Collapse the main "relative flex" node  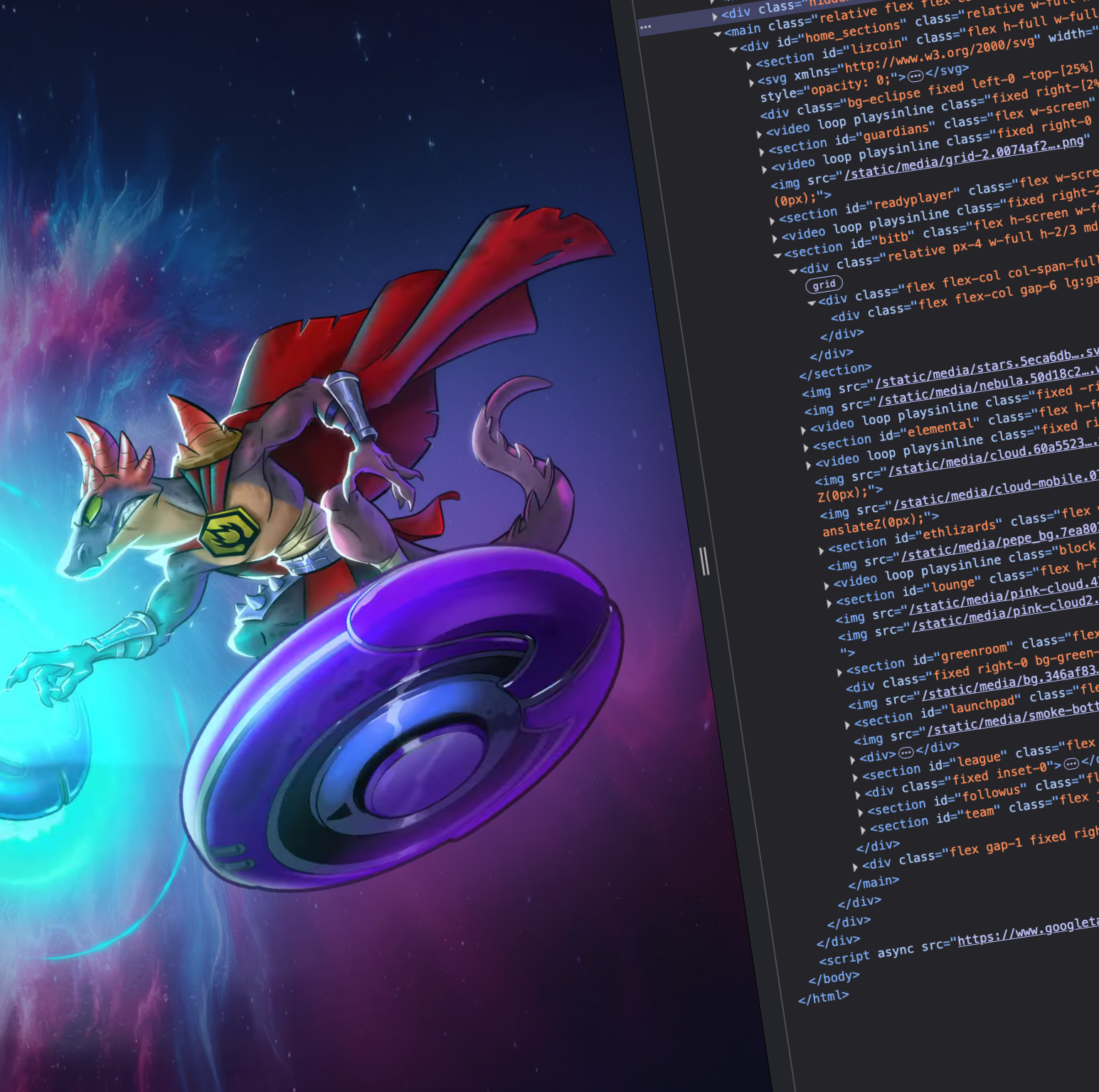718,33
